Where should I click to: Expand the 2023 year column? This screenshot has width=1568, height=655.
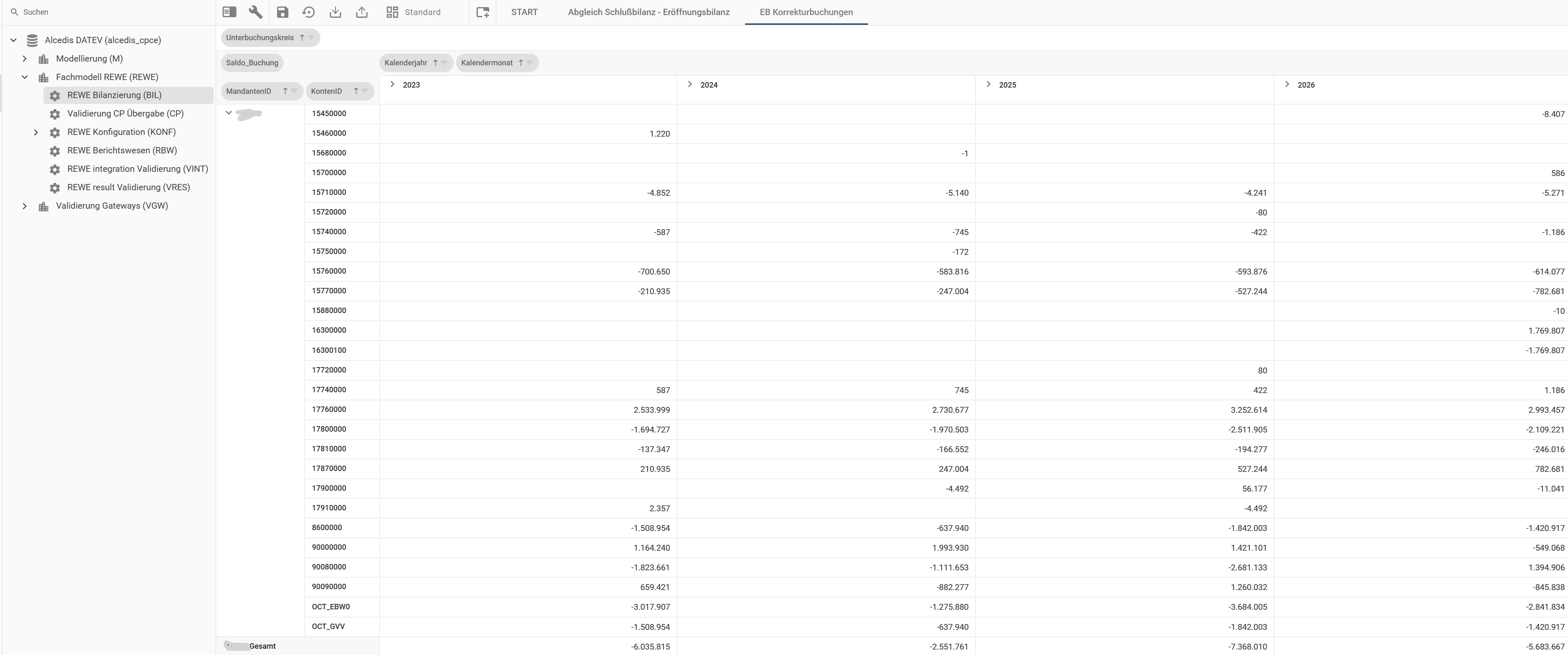392,85
